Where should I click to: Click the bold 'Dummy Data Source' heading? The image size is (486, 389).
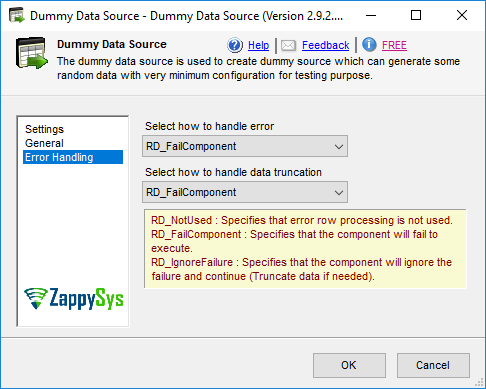(112, 44)
